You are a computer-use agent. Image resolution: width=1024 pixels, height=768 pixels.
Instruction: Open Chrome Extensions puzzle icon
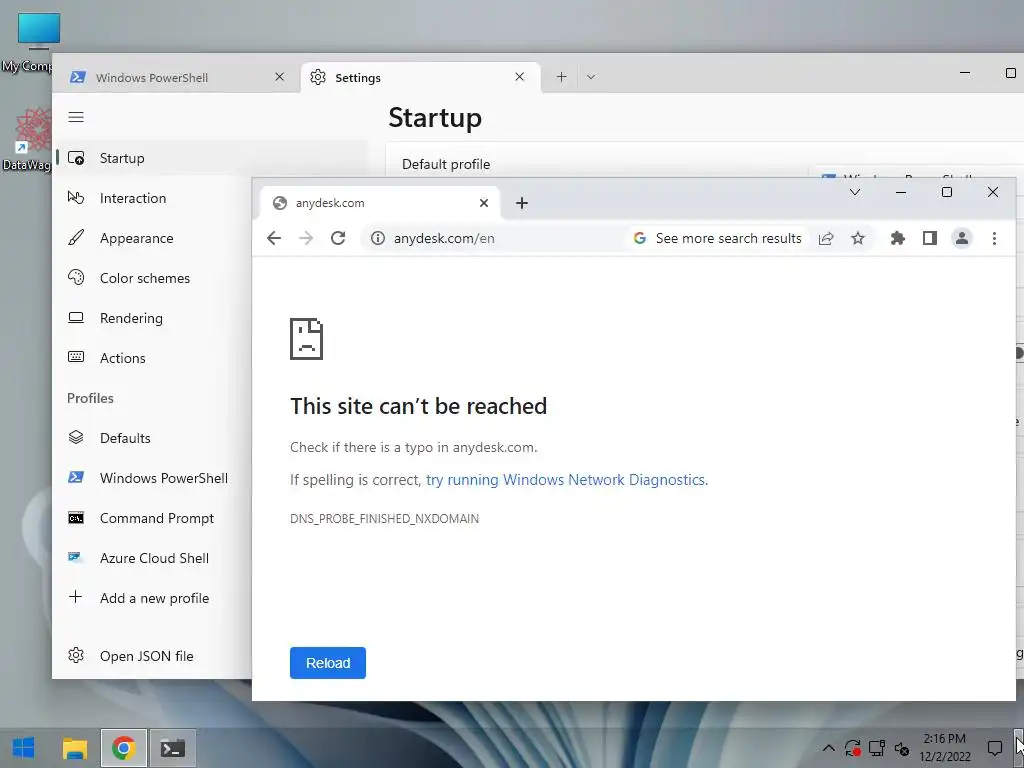tap(897, 238)
